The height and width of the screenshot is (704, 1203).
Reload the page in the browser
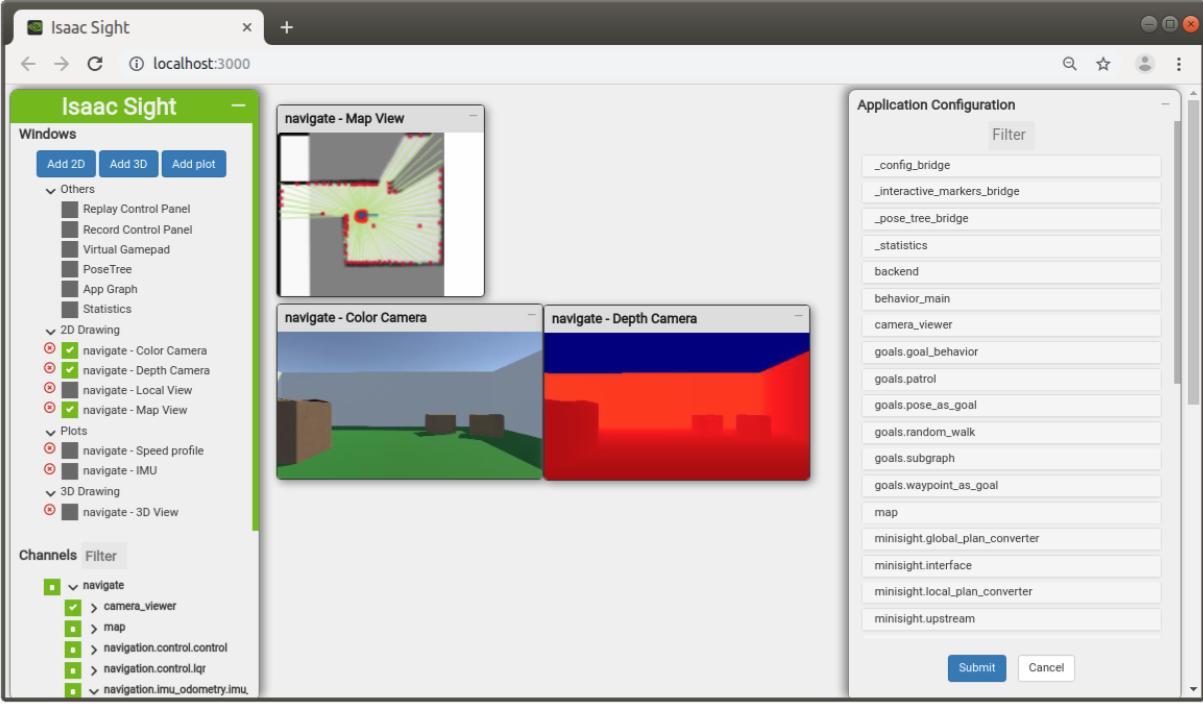coord(94,64)
